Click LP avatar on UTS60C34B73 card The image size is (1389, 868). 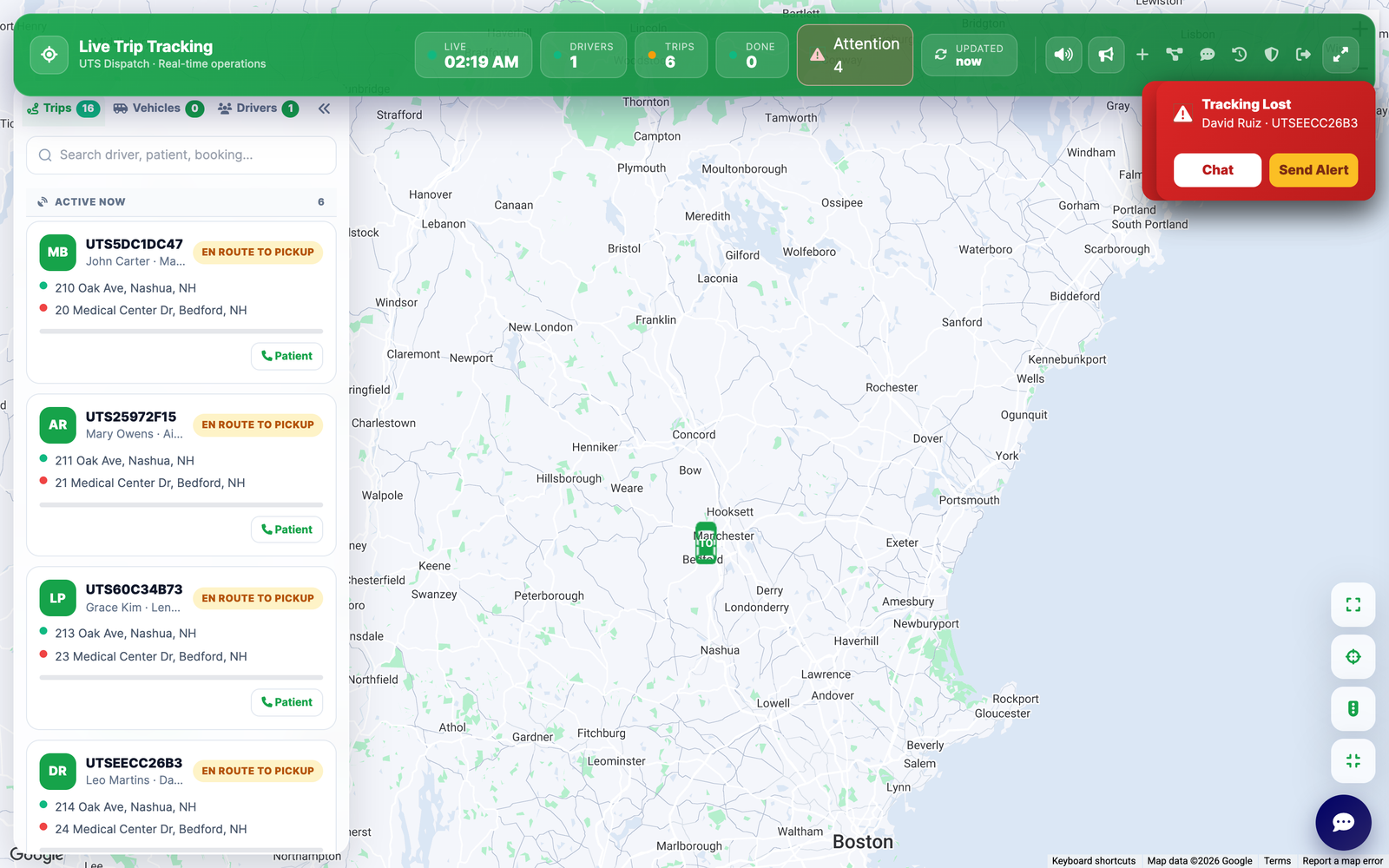57,598
